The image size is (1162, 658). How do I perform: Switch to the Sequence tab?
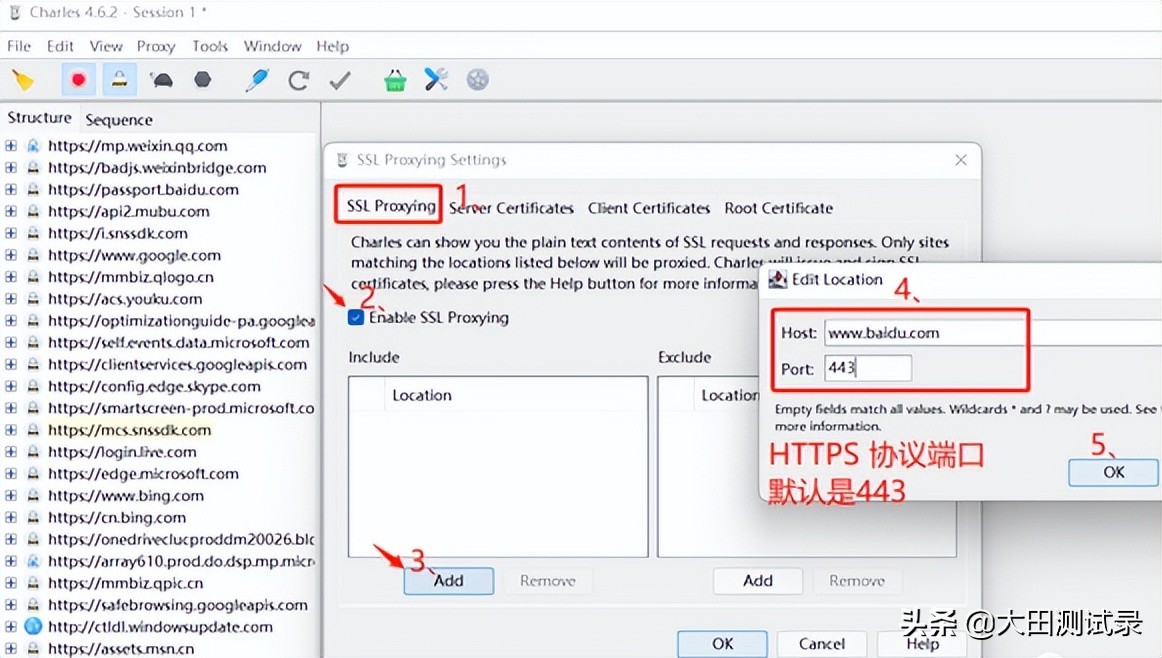[119, 119]
